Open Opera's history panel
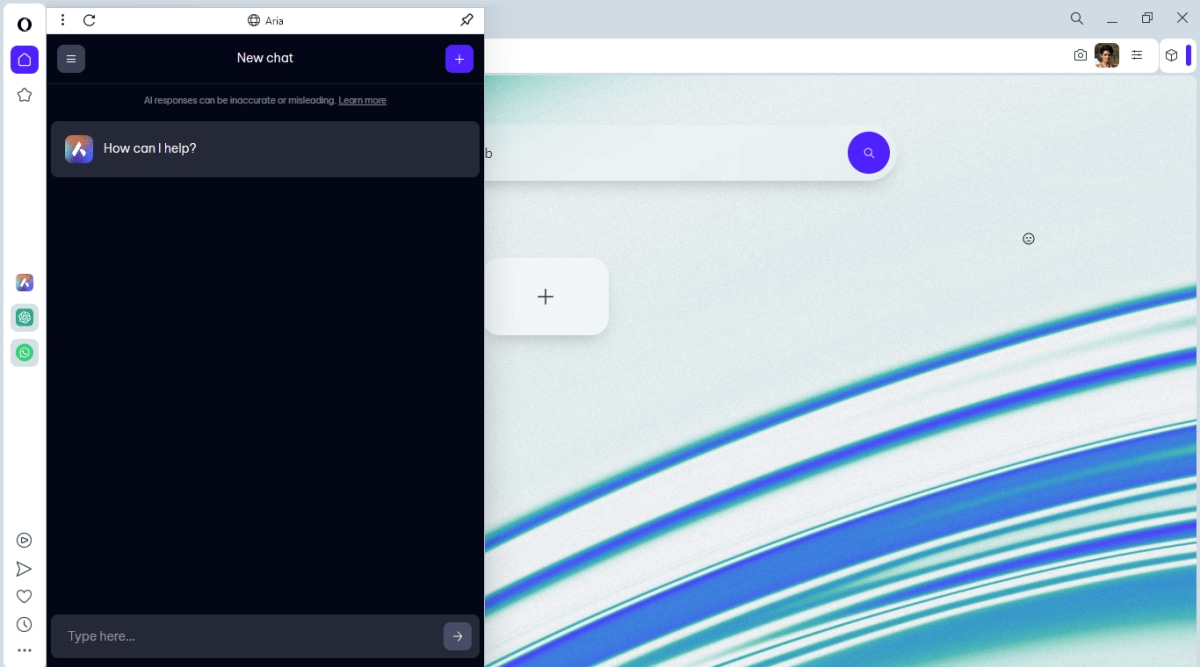Image resolution: width=1200 pixels, height=667 pixels. point(24,623)
